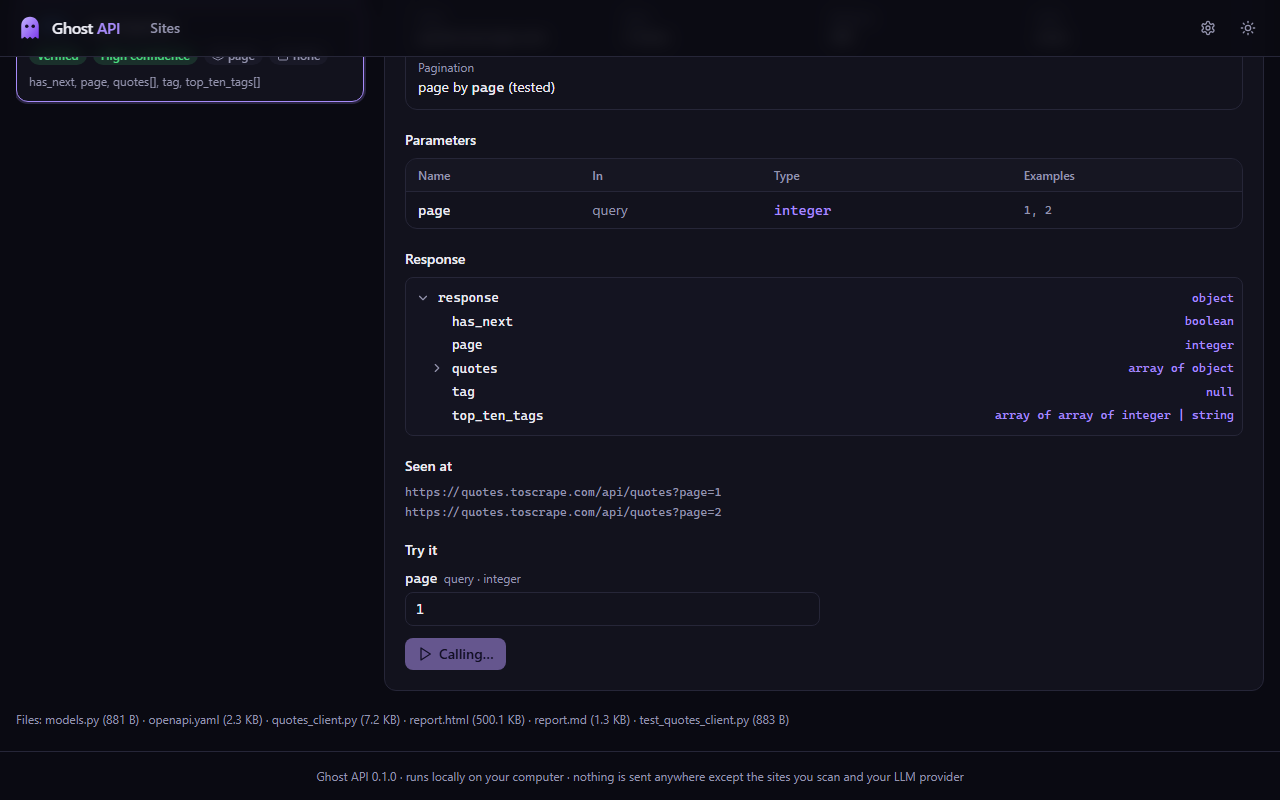Click the examples value "1, 2"
Viewport: 1280px width, 800px height.
[x=1038, y=211]
